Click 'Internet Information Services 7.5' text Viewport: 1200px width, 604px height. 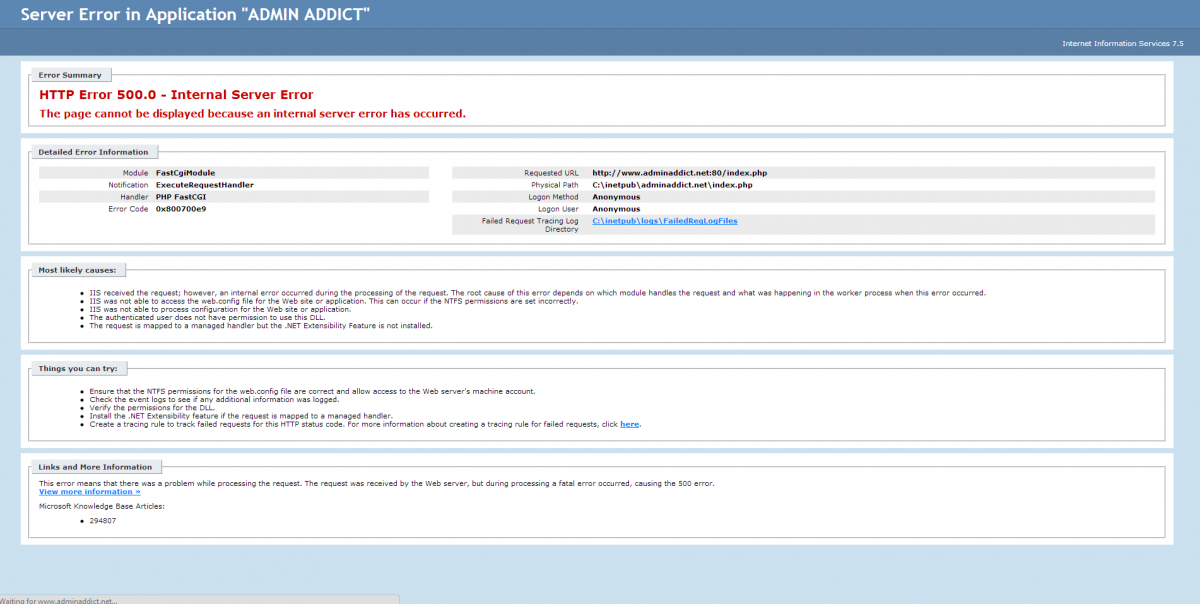pos(1122,44)
